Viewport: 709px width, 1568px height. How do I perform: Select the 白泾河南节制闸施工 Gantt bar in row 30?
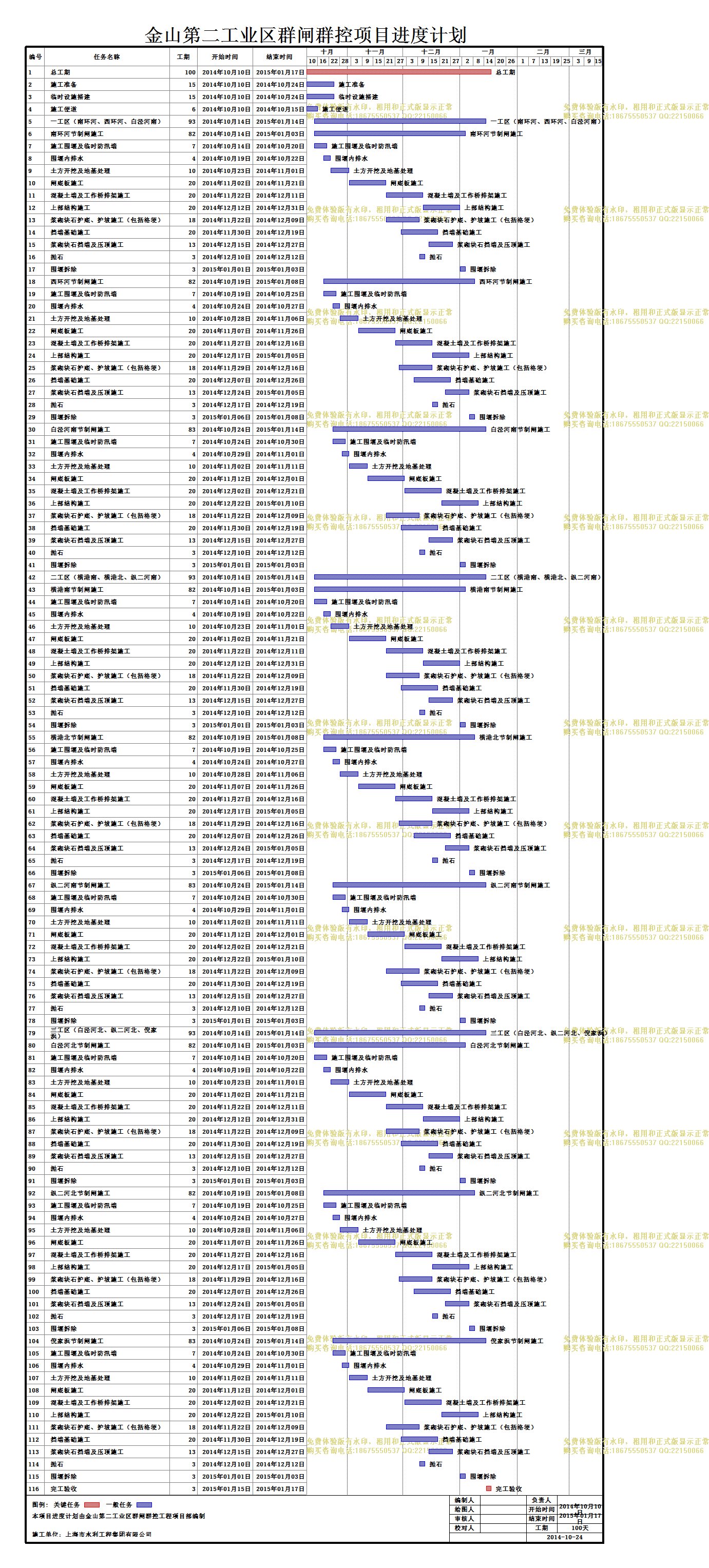point(409,429)
